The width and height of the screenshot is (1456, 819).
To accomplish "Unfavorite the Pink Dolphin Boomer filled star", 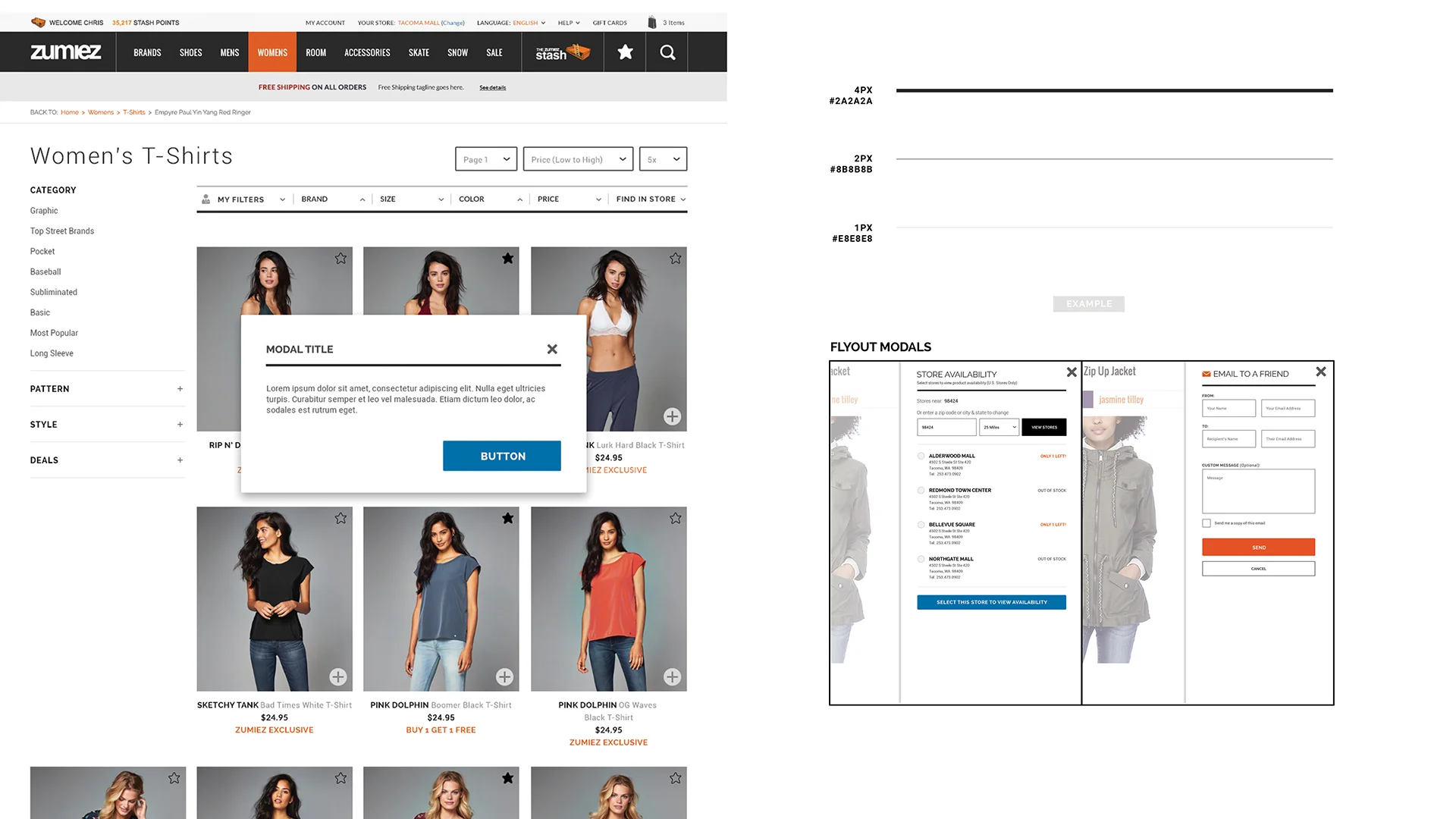I will (507, 518).
